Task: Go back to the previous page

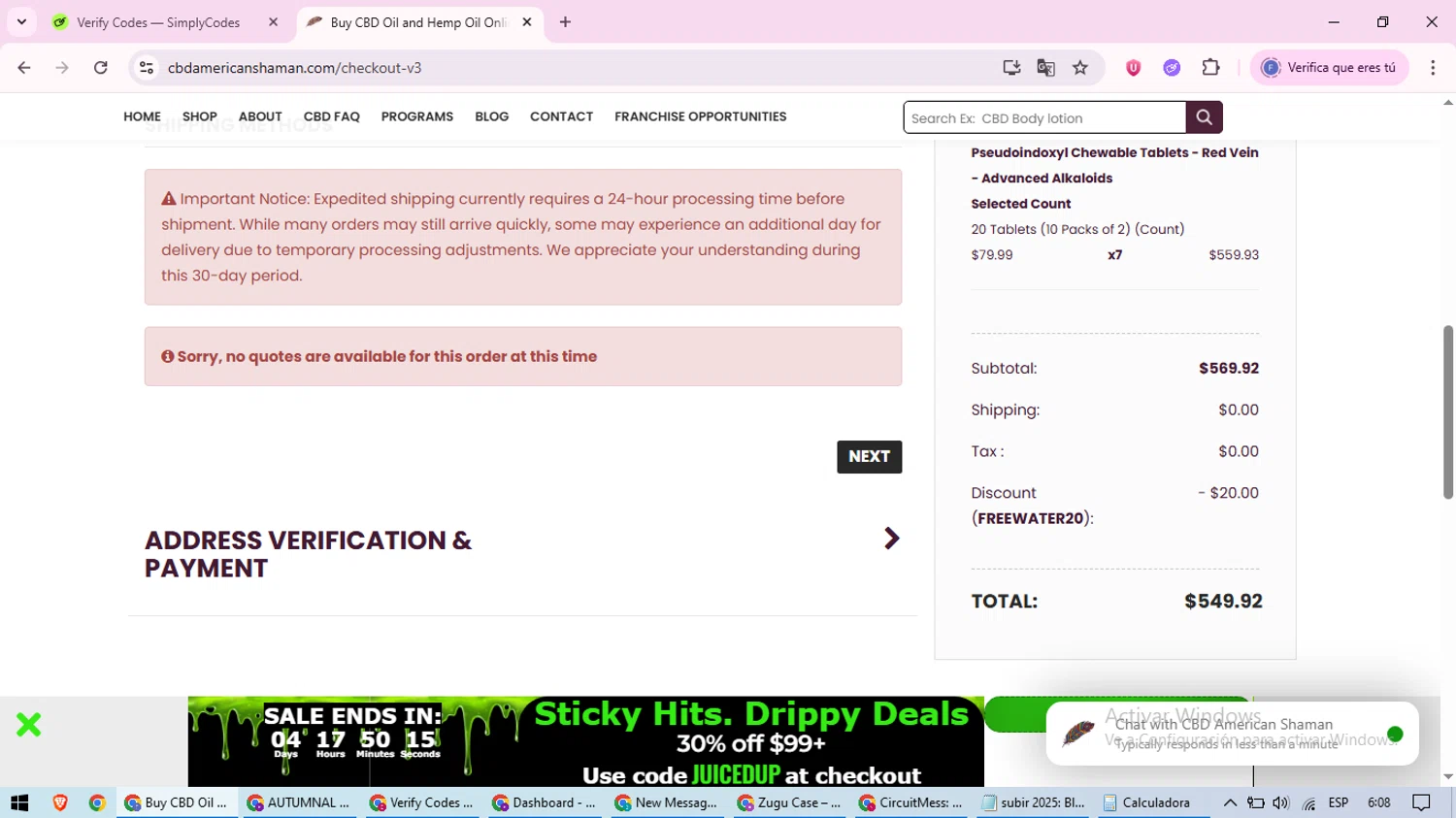Action: [24, 67]
